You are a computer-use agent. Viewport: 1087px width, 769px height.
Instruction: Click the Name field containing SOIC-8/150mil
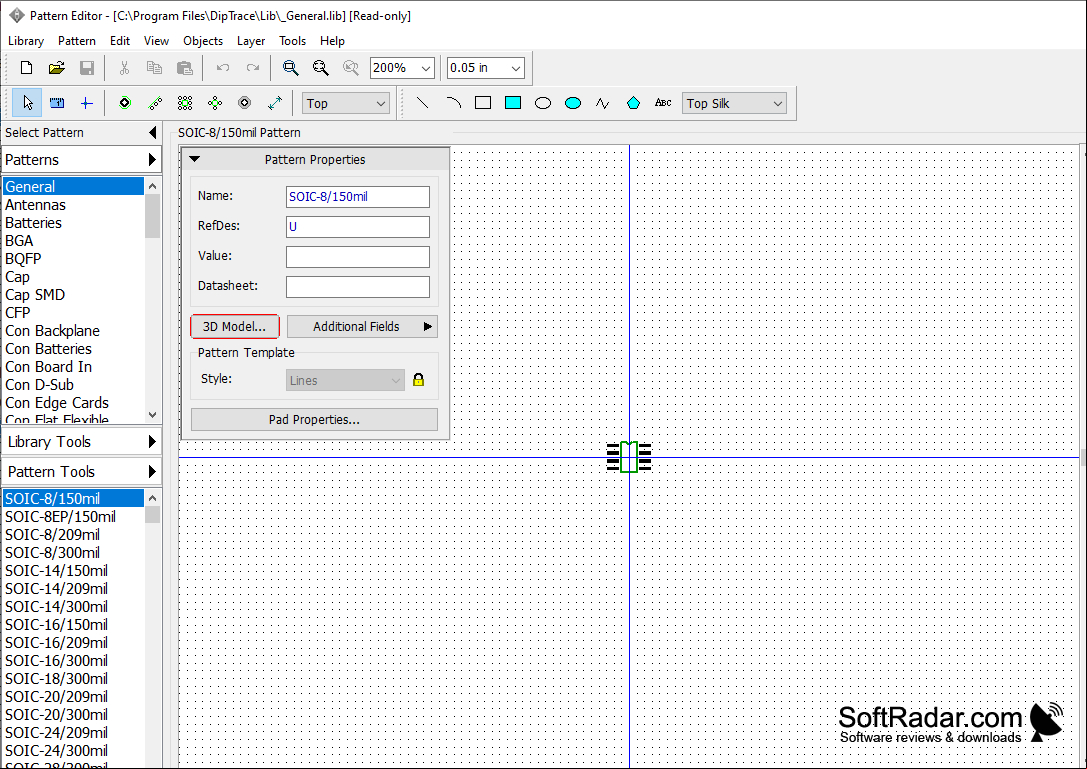click(358, 197)
